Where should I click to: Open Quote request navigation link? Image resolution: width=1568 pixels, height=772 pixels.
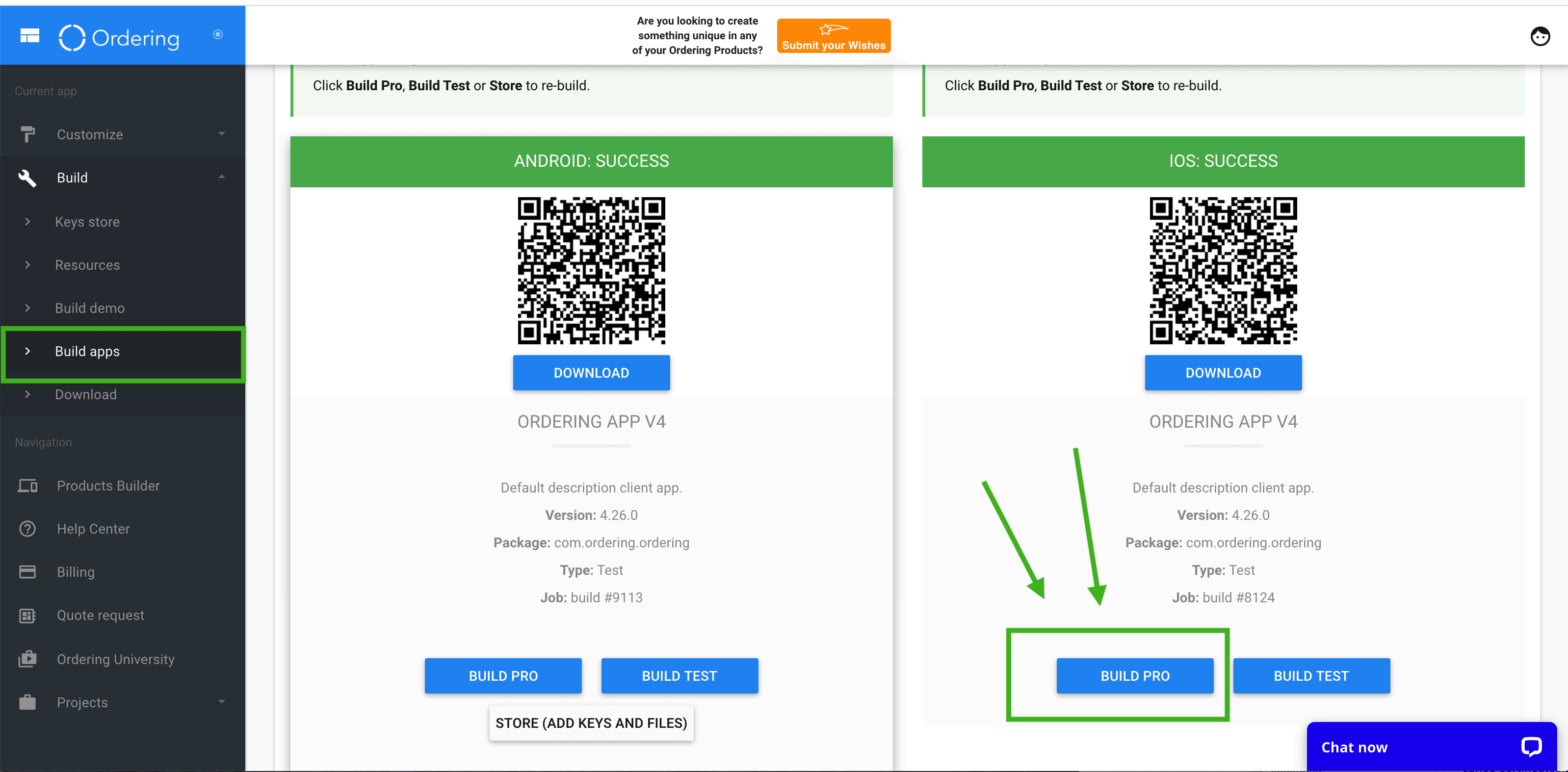(x=101, y=616)
